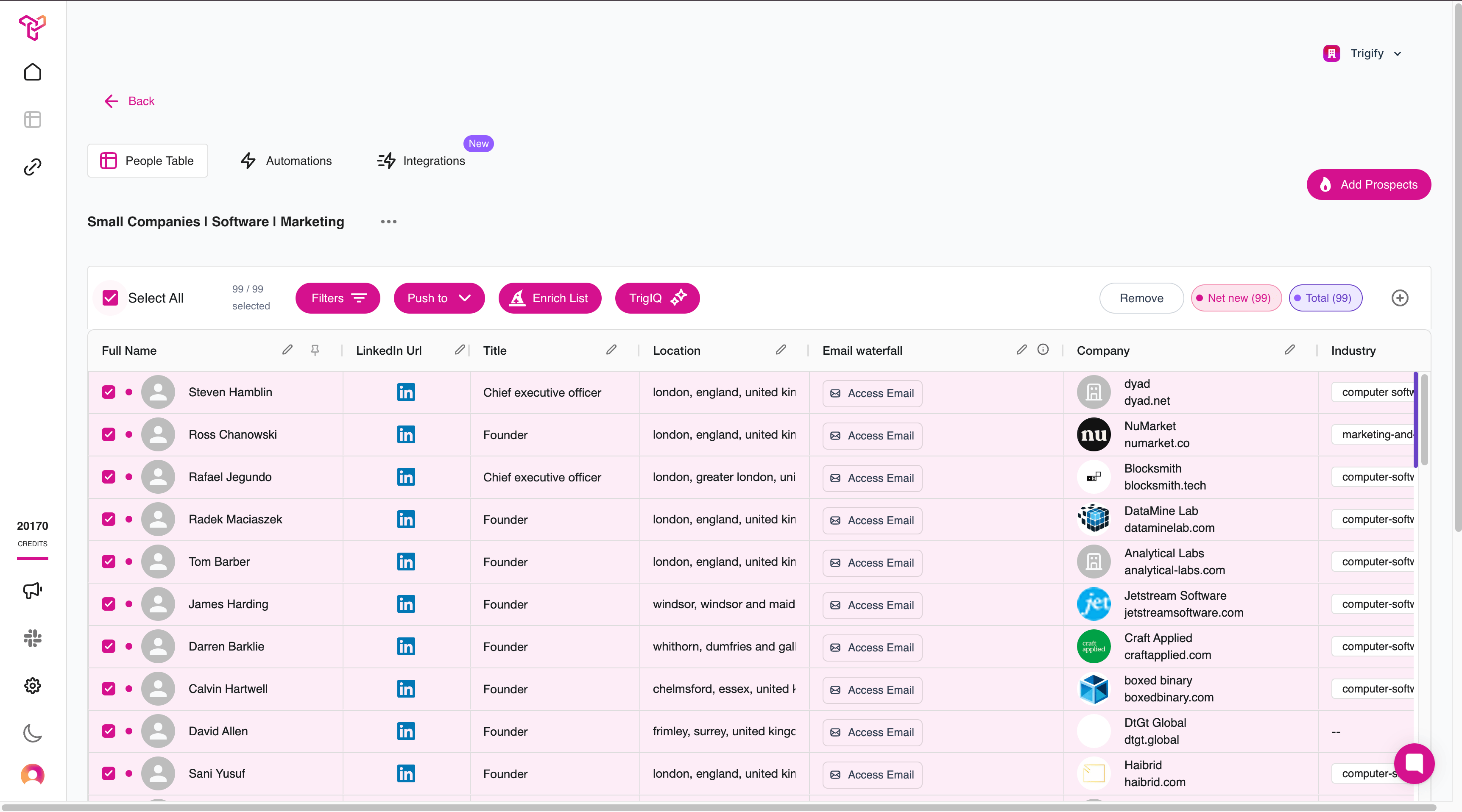Open the Trigify workspace dropdown
1462x812 pixels.
(x=1363, y=53)
